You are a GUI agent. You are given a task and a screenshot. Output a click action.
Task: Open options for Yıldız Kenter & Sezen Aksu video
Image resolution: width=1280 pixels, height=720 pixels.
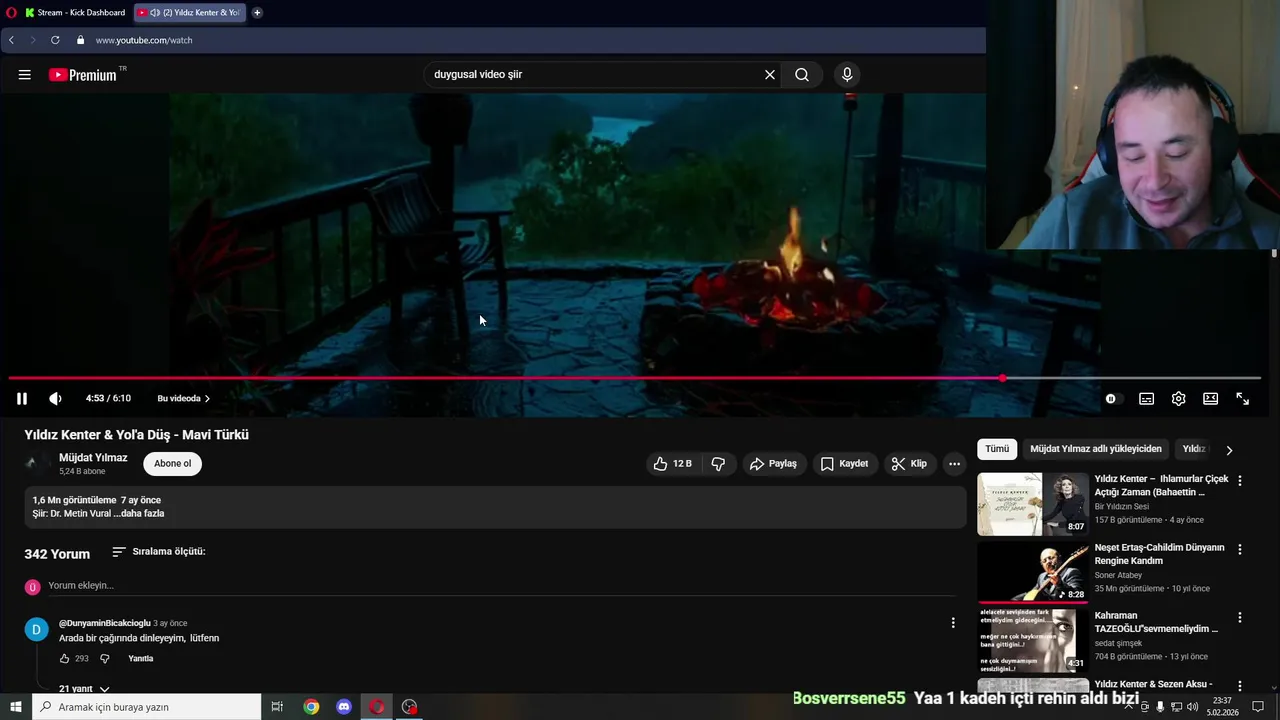tap(1240, 686)
